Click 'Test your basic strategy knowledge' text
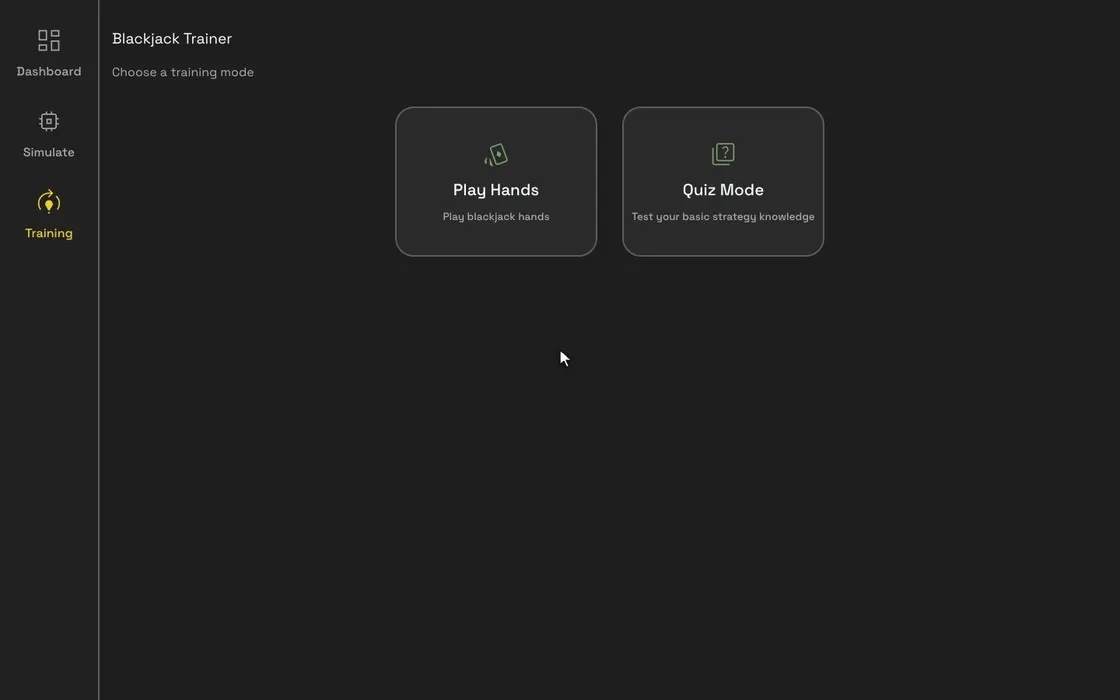Screen dimensions: 1120x700 [x=723, y=216]
